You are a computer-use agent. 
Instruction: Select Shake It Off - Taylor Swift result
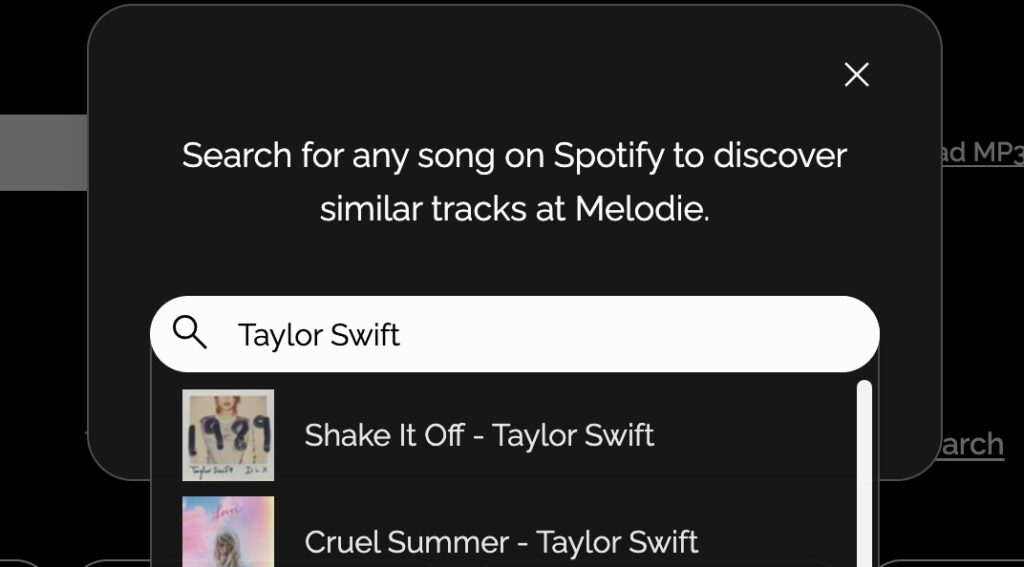tap(479, 435)
